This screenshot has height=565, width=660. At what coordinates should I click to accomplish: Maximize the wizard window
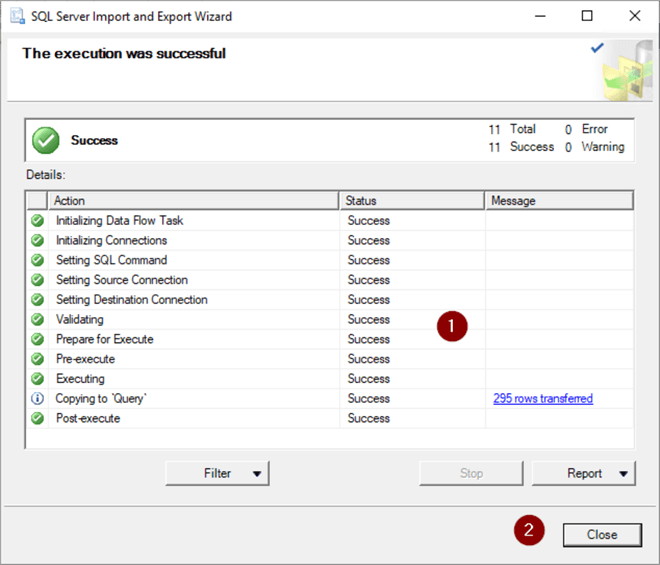click(587, 16)
